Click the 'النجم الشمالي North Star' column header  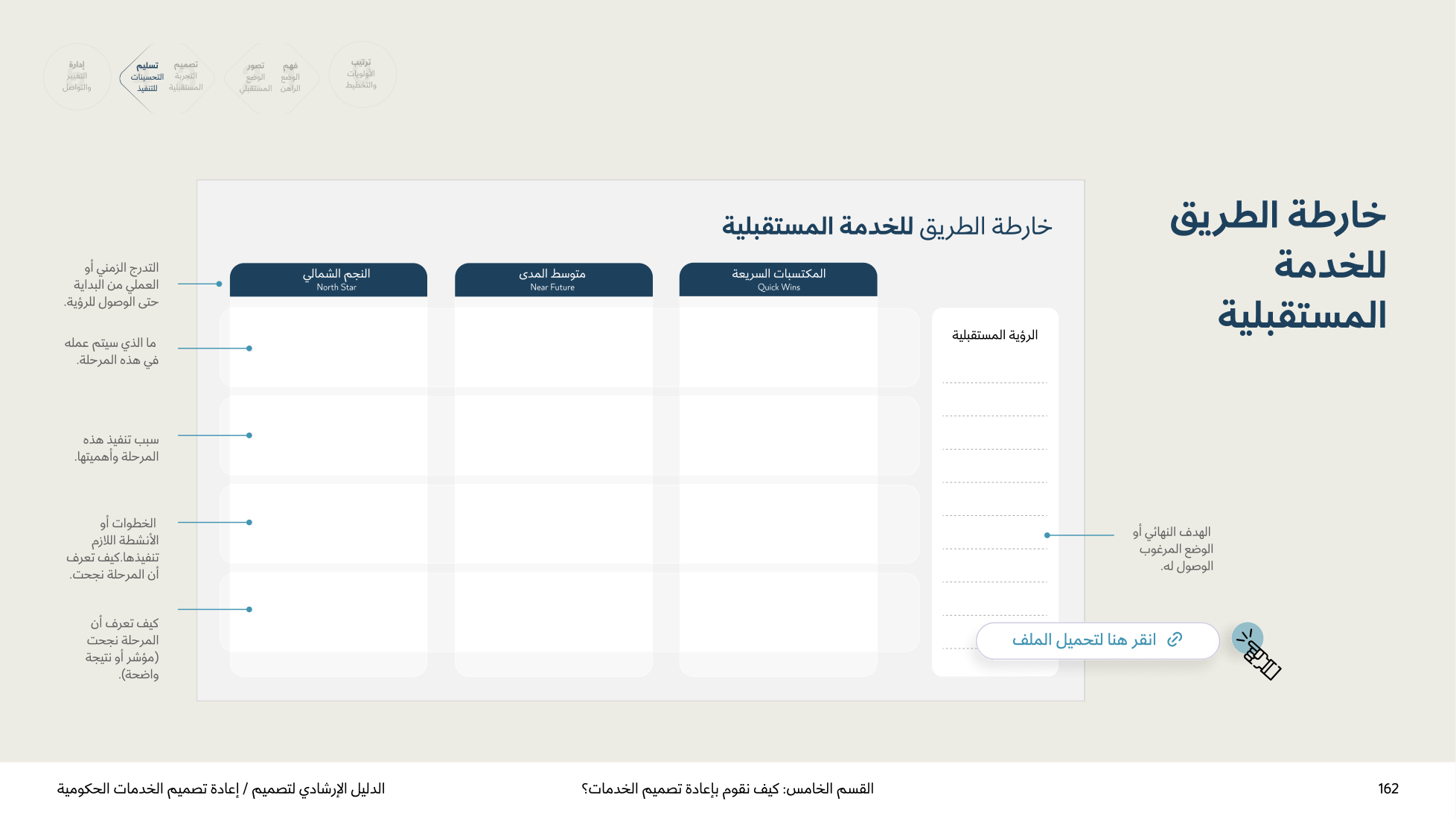(x=328, y=279)
